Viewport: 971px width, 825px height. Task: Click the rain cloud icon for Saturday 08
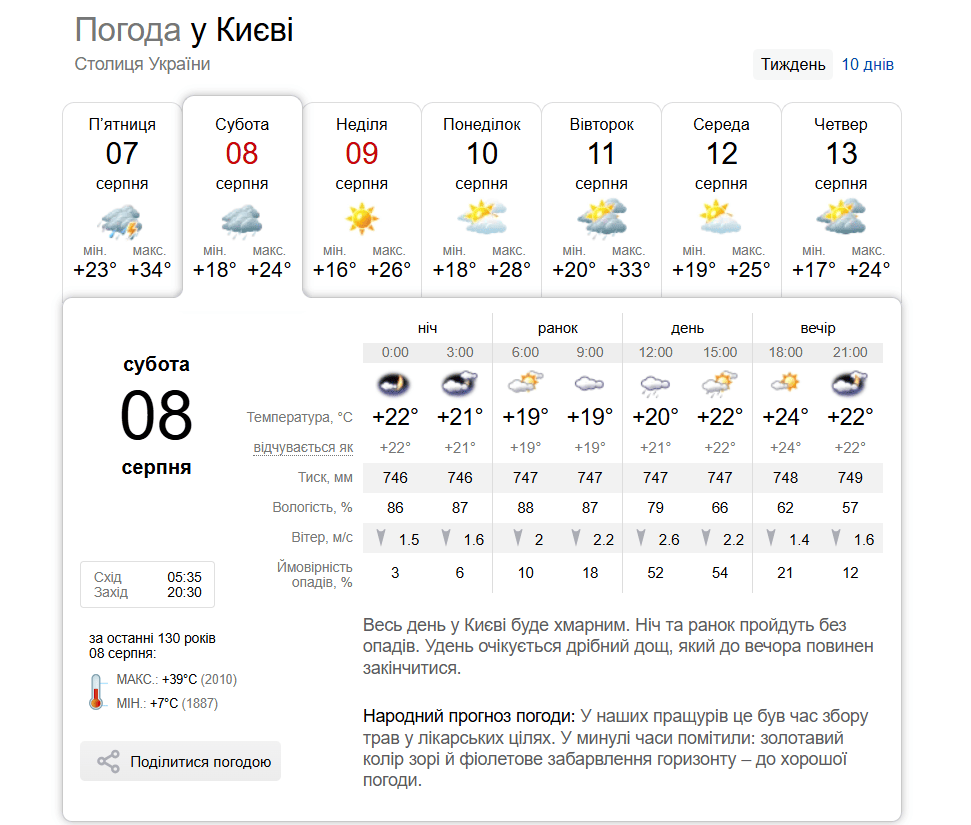pos(242,222)
